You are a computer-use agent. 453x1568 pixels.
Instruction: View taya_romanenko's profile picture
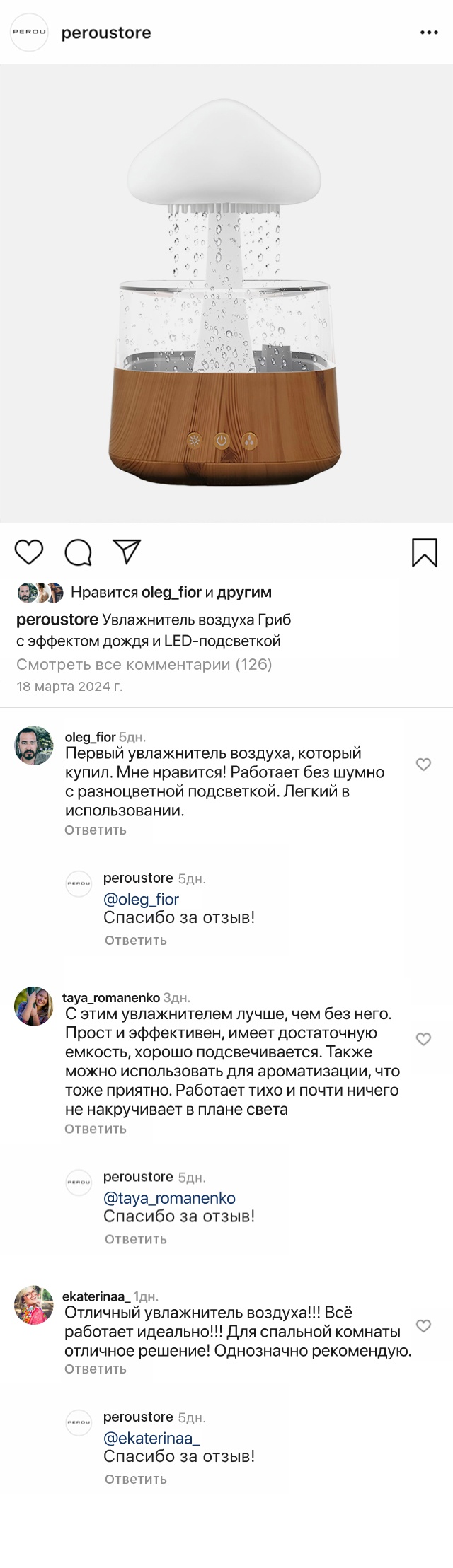coord(34,1006)
